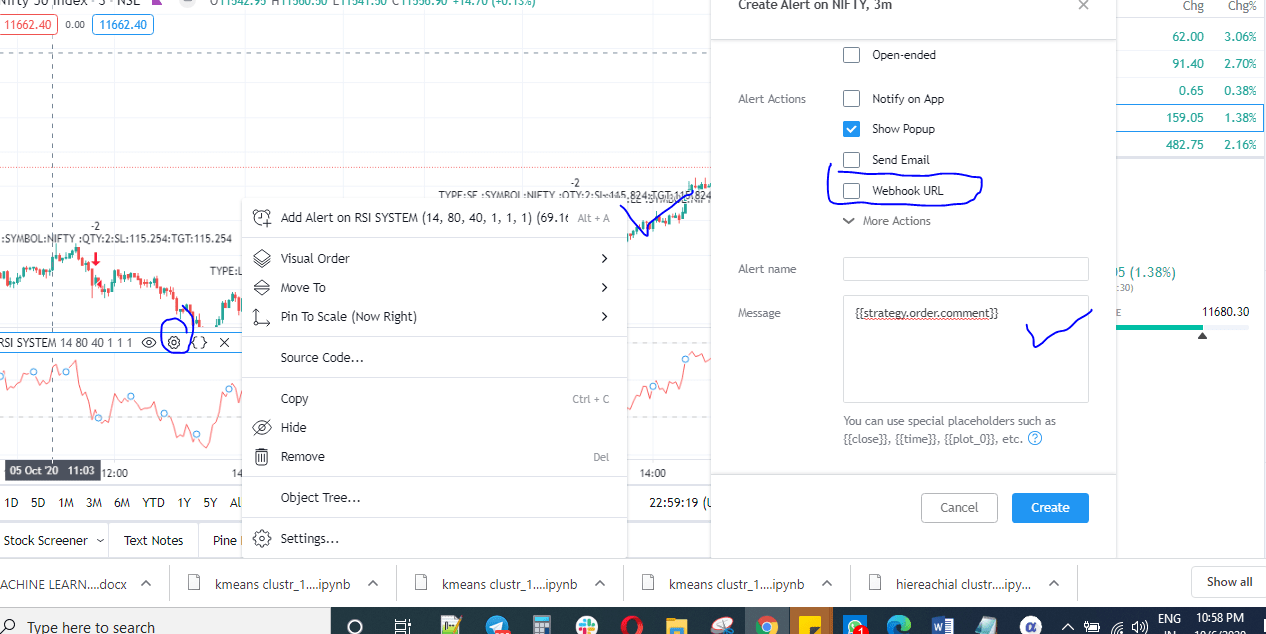Screen dimensions: 1266x634
Task: Open the Move To submenu chevron
Action: coord(604,287)
